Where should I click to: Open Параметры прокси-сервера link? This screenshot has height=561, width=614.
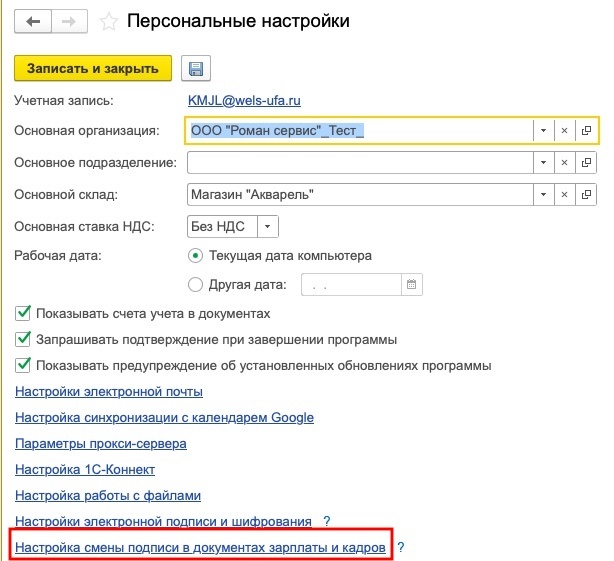click(101, 444)
